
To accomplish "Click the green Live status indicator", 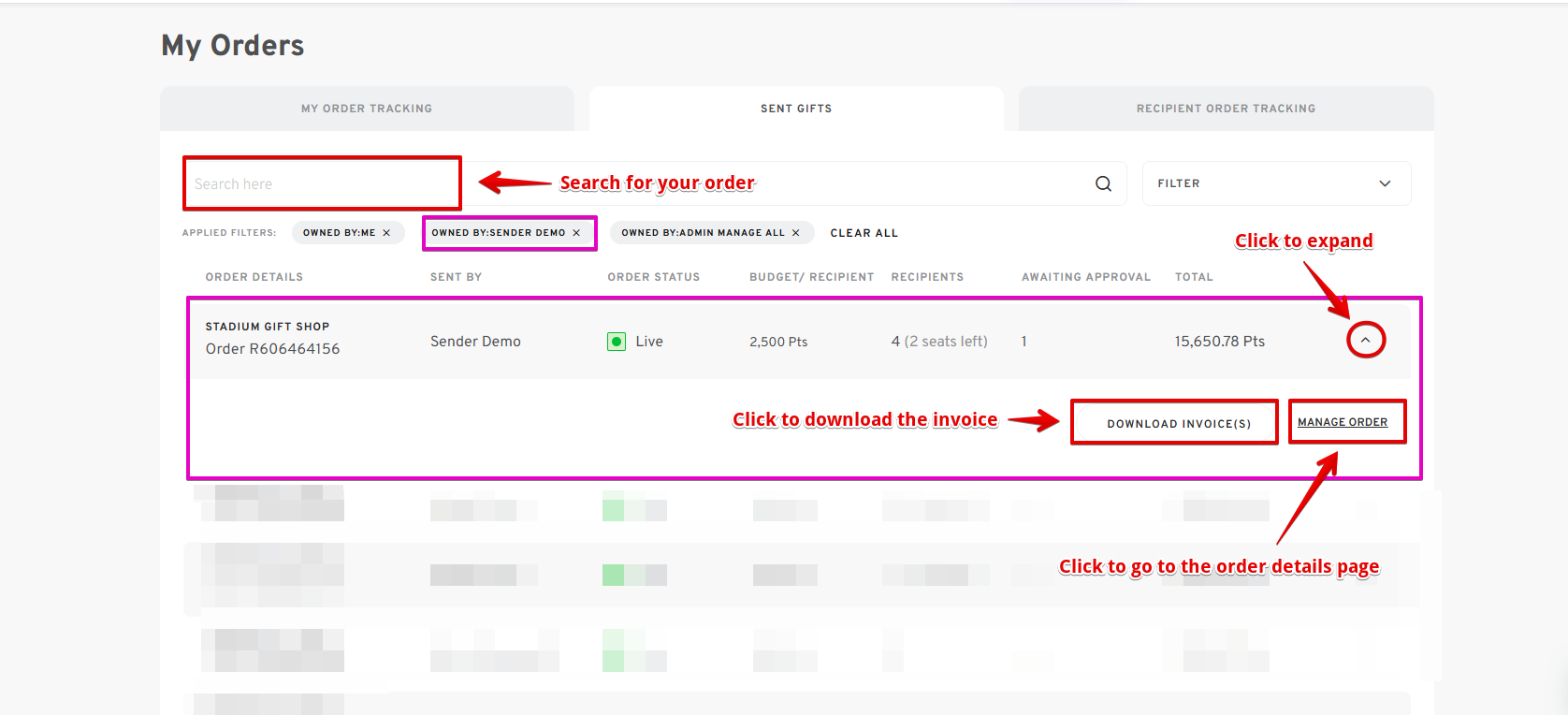I will [x=617, y=342].
